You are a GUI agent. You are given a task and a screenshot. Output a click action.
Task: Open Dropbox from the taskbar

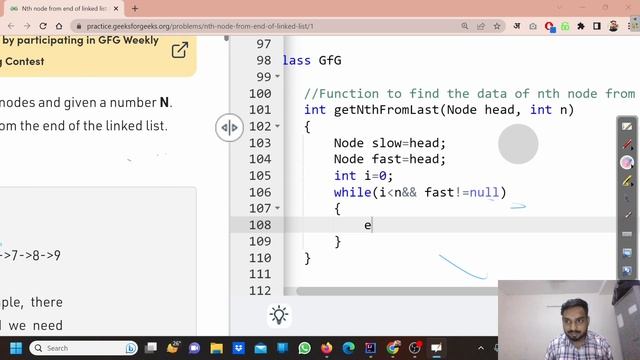238,348
